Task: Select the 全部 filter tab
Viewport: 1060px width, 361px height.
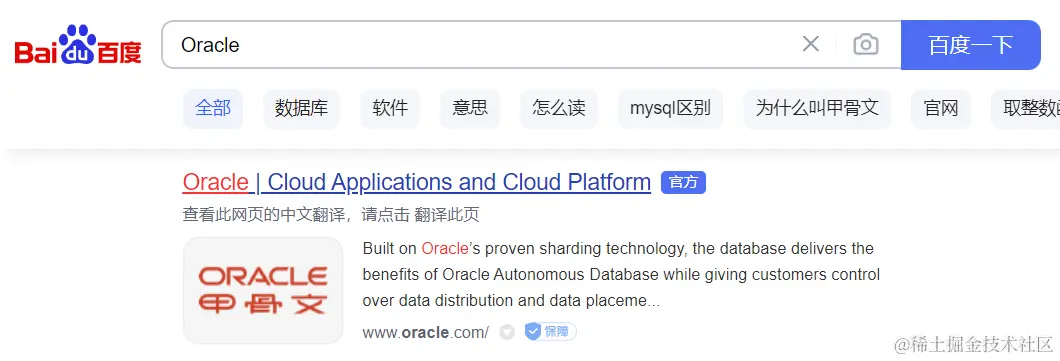Action: click(213, 108)
